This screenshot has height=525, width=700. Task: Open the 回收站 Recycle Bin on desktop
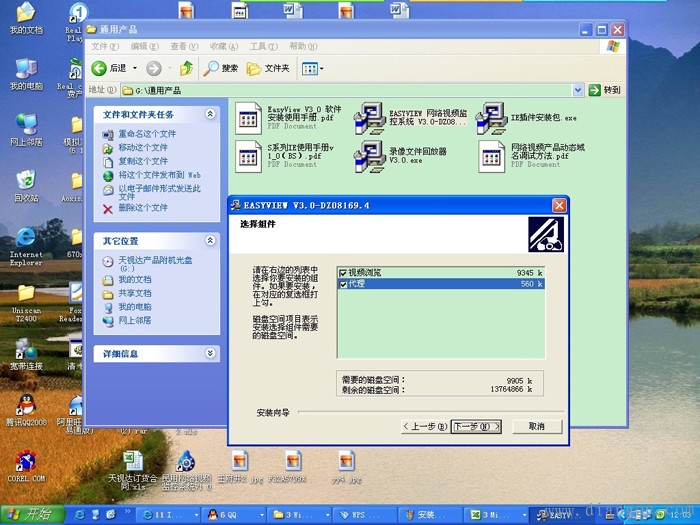[25, 181]
